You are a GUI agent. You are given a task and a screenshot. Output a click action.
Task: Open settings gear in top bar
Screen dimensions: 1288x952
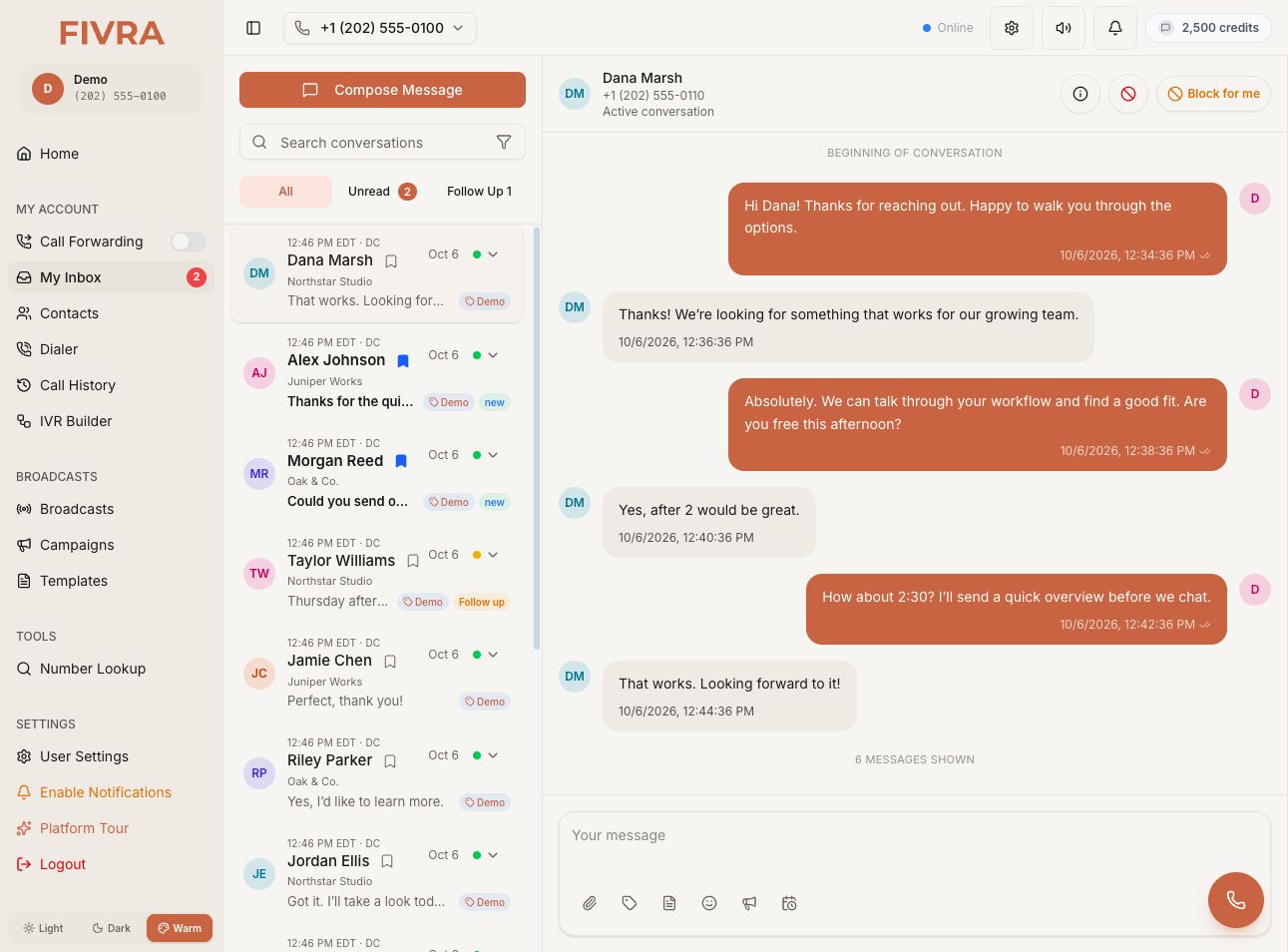tap(1012, 28)
